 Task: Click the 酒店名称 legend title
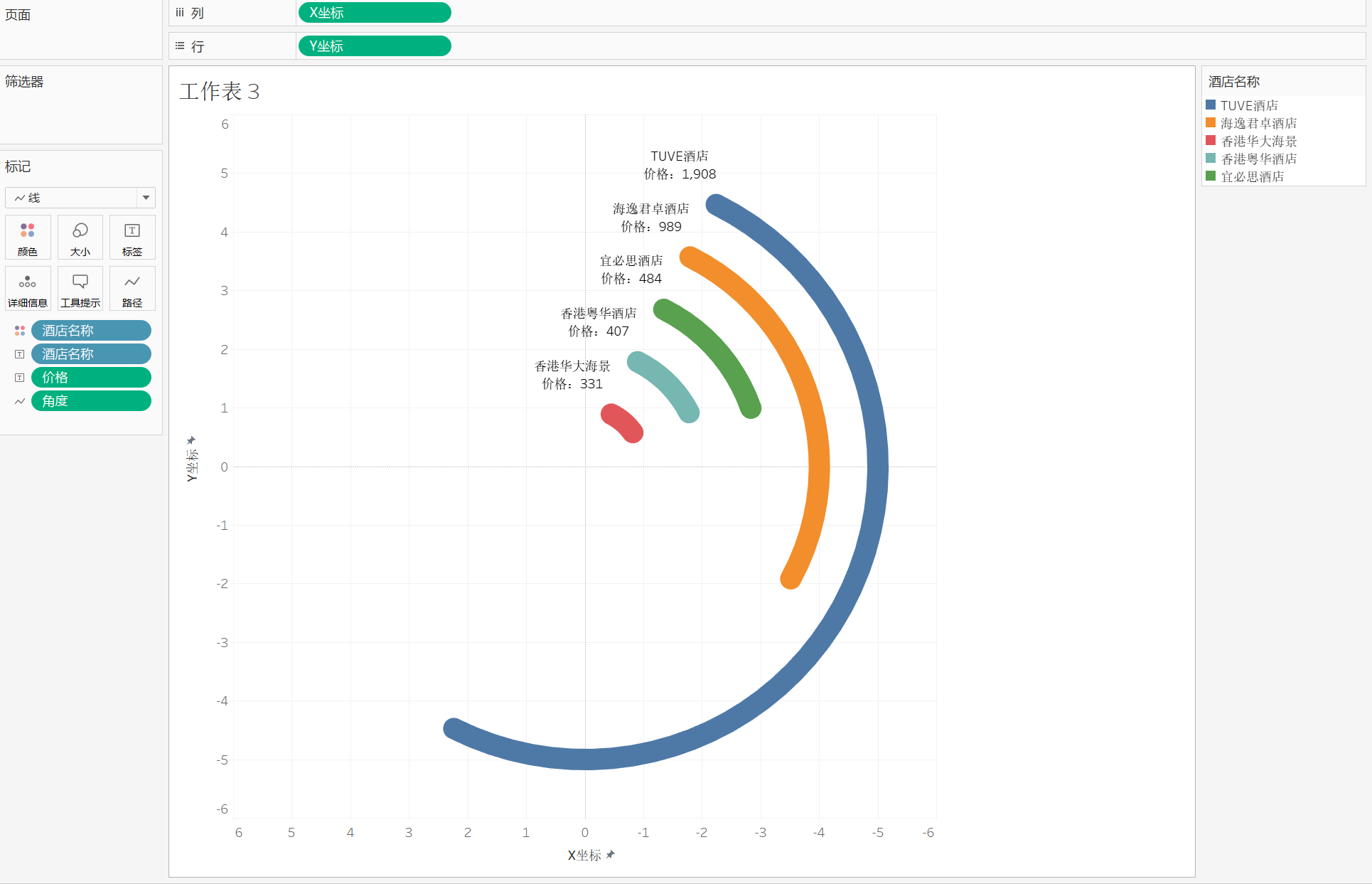point(1234,82)
